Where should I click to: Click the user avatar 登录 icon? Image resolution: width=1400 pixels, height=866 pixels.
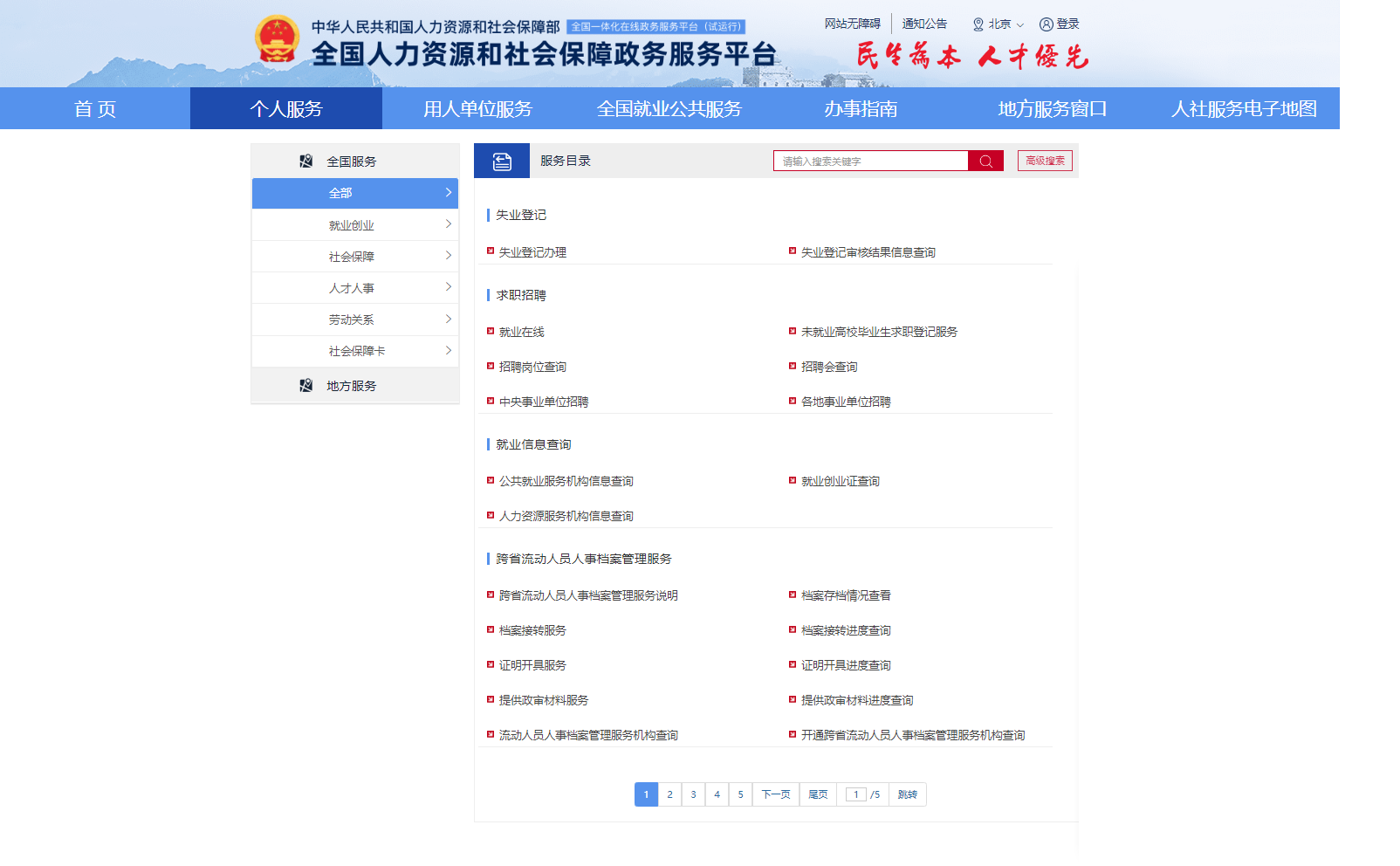1046,24
